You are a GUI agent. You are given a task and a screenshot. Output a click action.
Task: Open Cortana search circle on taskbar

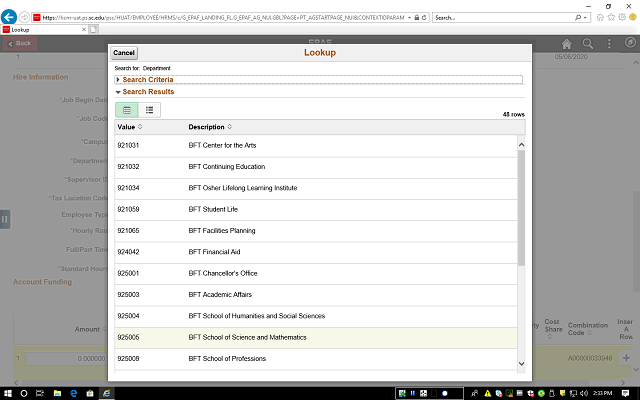[24, 393]
